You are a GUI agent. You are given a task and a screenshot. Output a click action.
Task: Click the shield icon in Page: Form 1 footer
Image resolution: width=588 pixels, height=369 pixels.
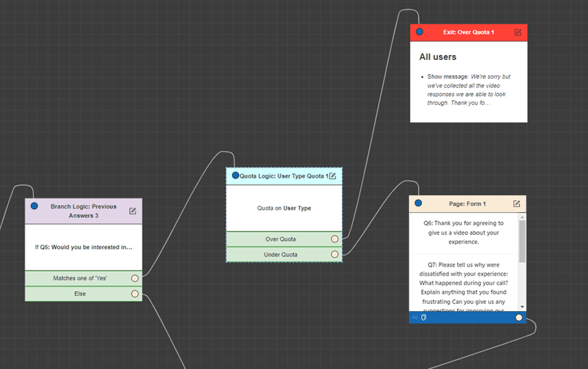[424, 318]
